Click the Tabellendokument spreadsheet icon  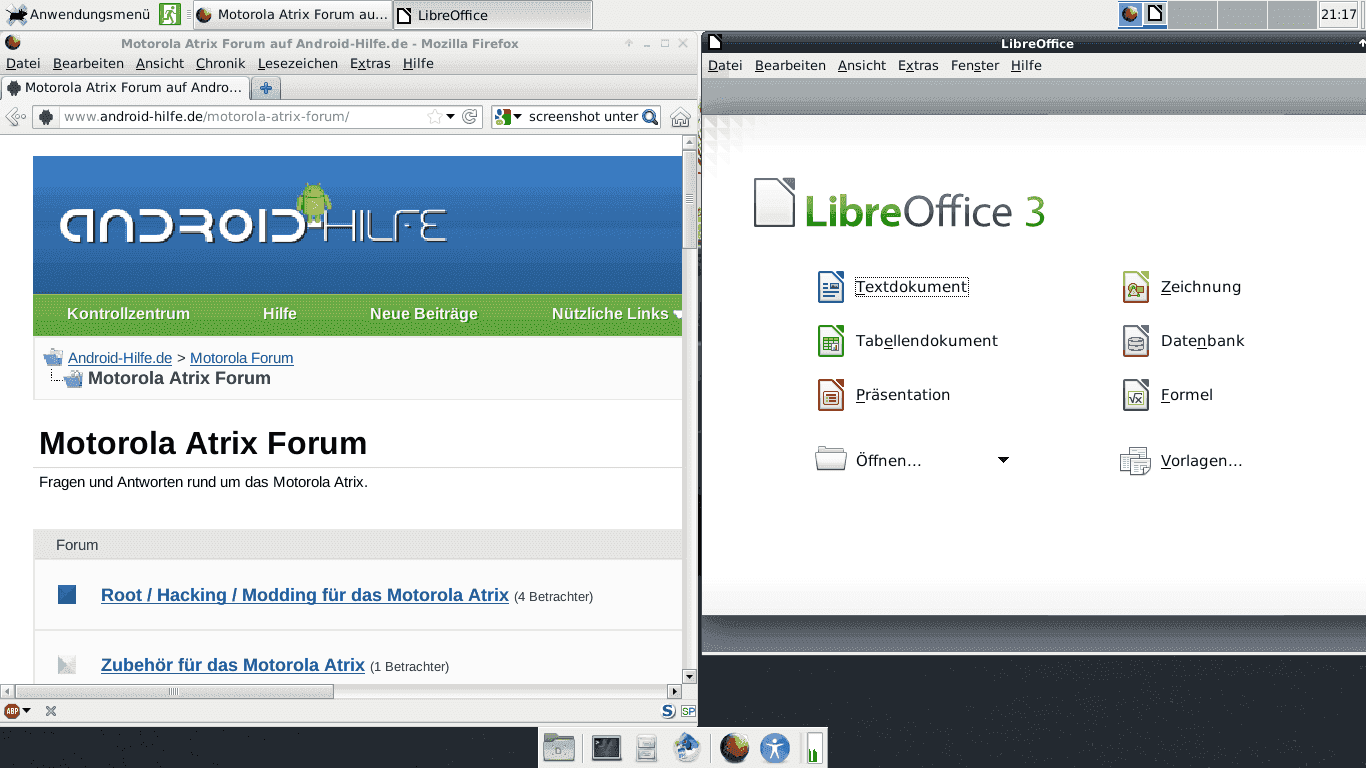[831, 341]
